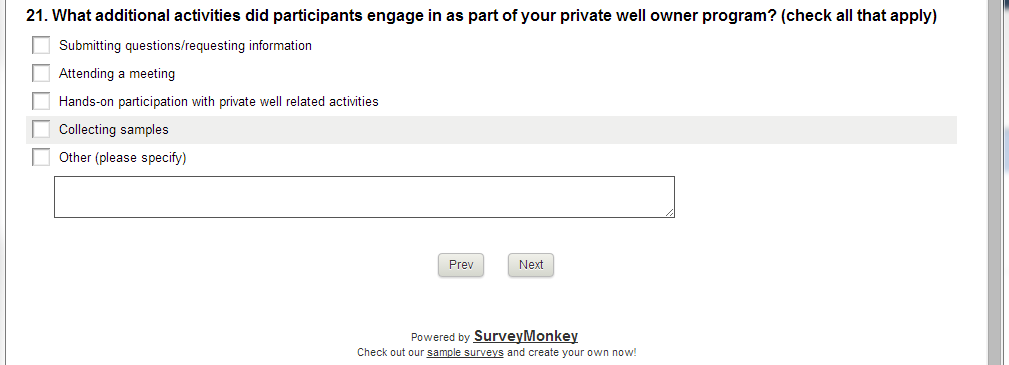Click the text area resize grip corner

point(670,213)
